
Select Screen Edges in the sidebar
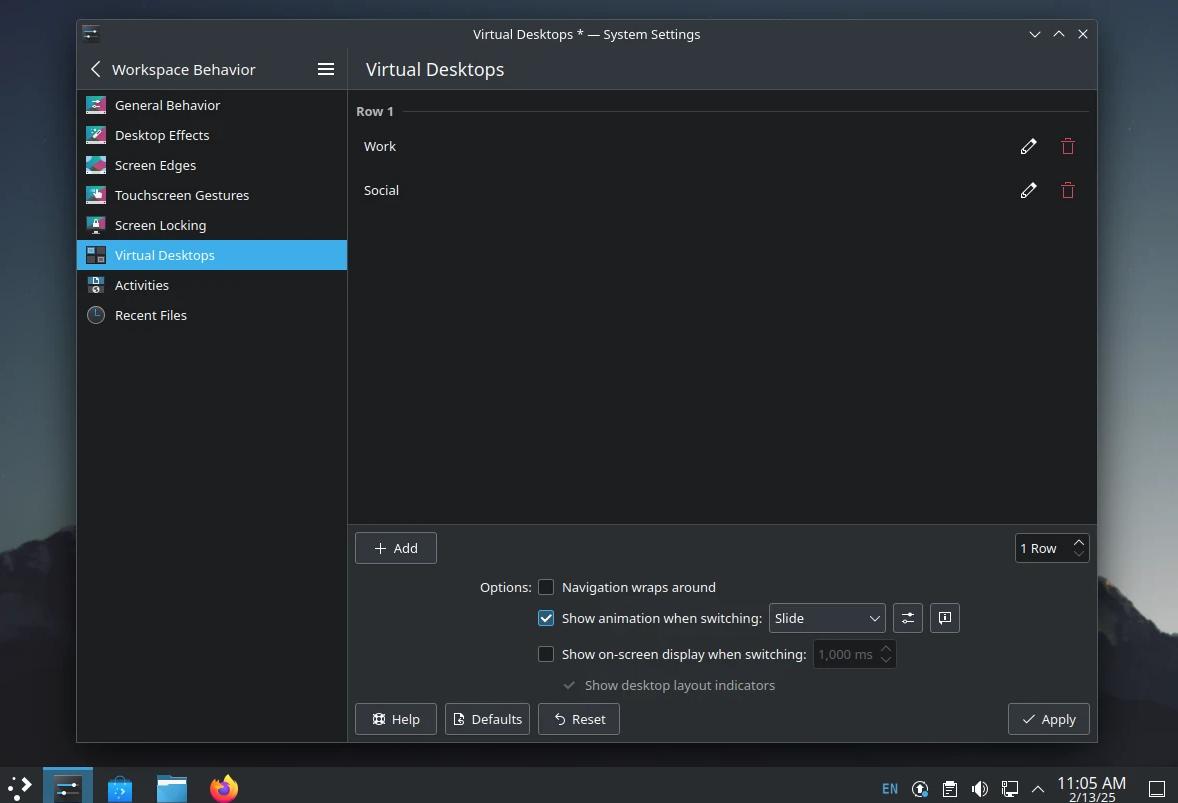(156, 165)
